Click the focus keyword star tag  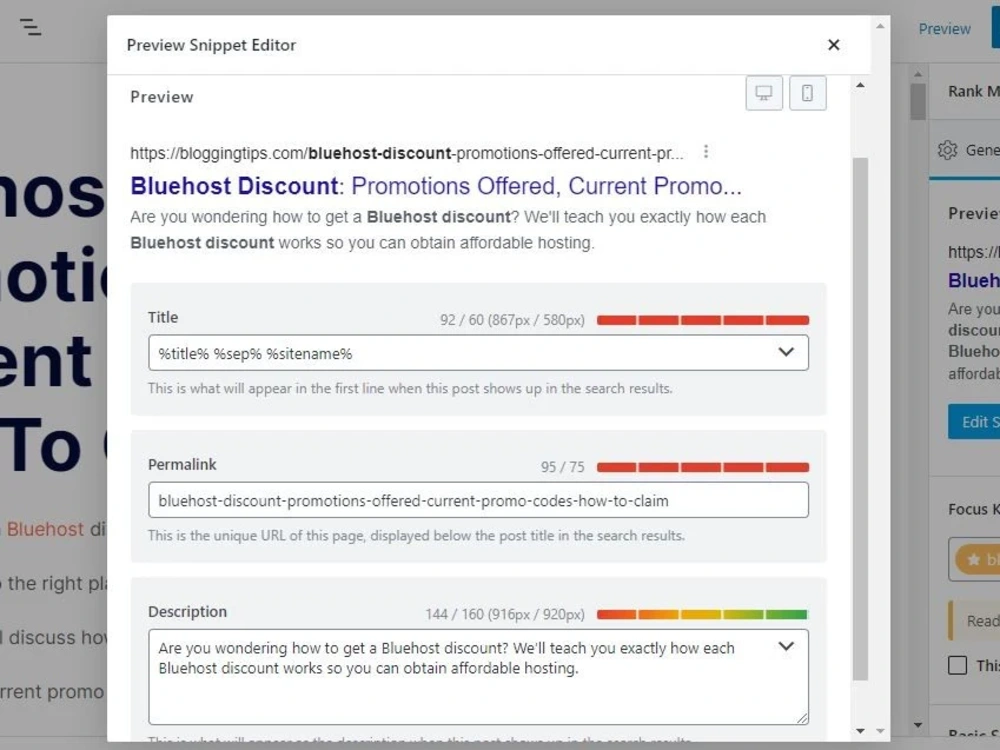[978, 560]
